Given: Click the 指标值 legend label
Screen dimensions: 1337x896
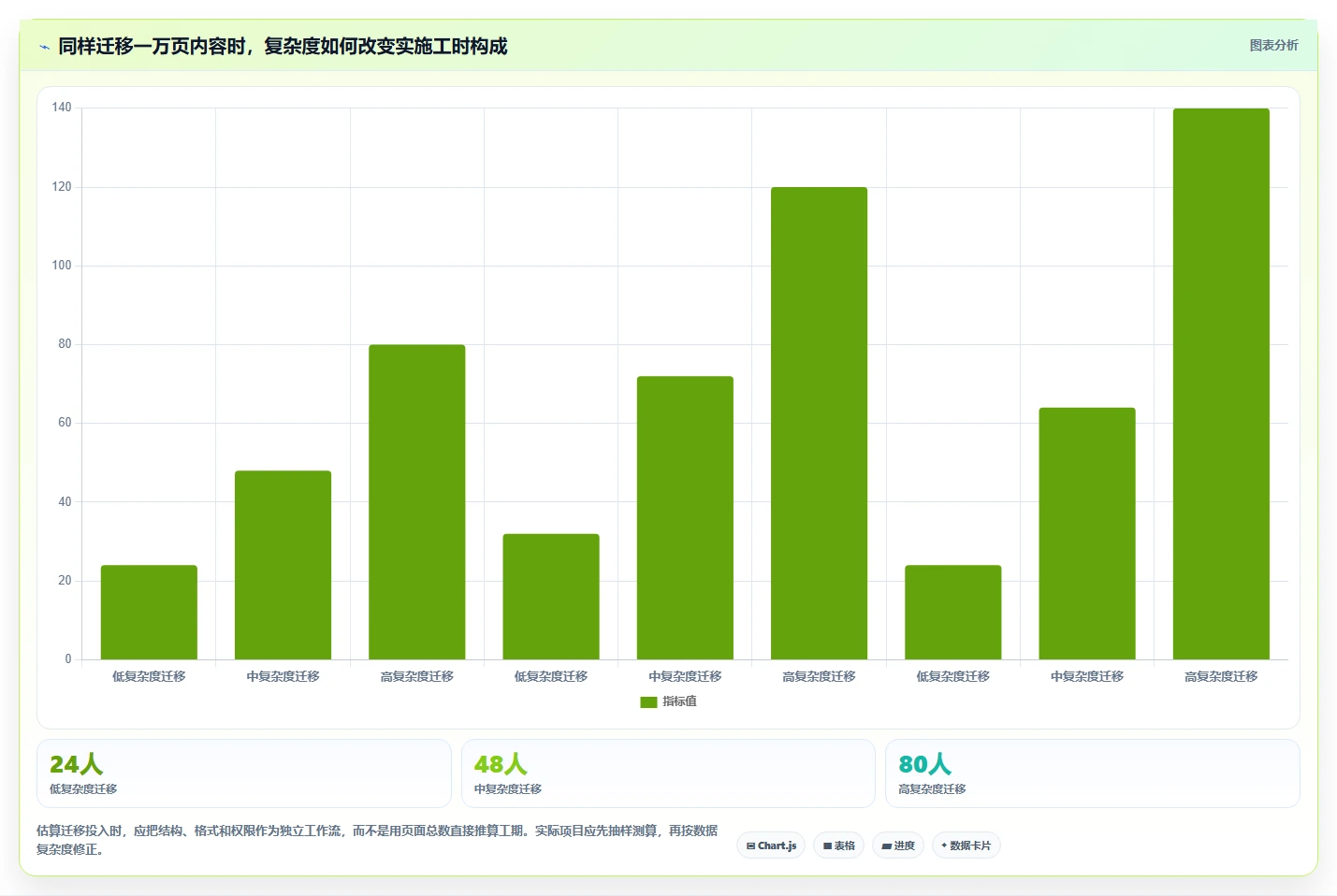Looking at the screenshot, I should pos(679,701).
